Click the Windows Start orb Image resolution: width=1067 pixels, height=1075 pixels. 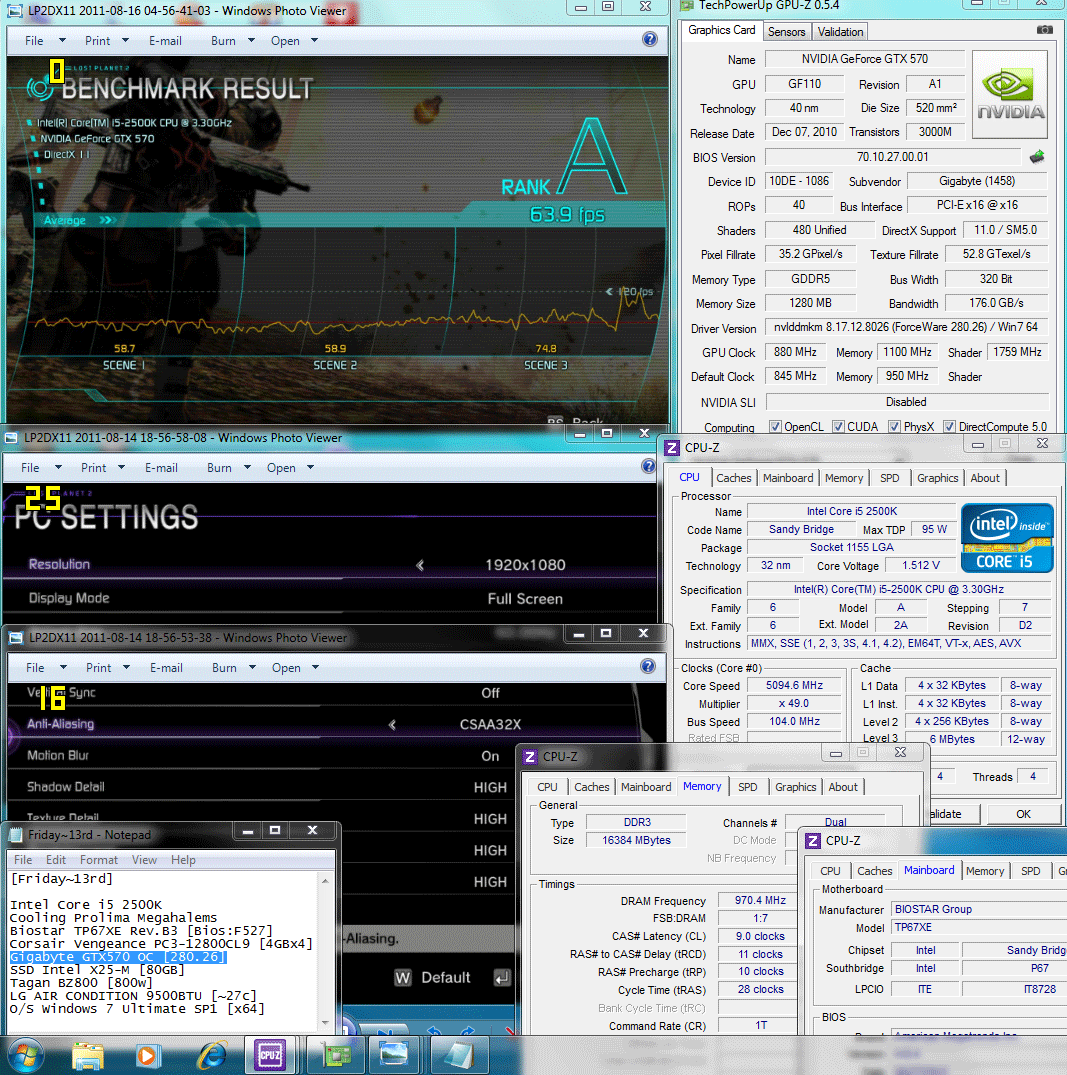[25, 1054]
